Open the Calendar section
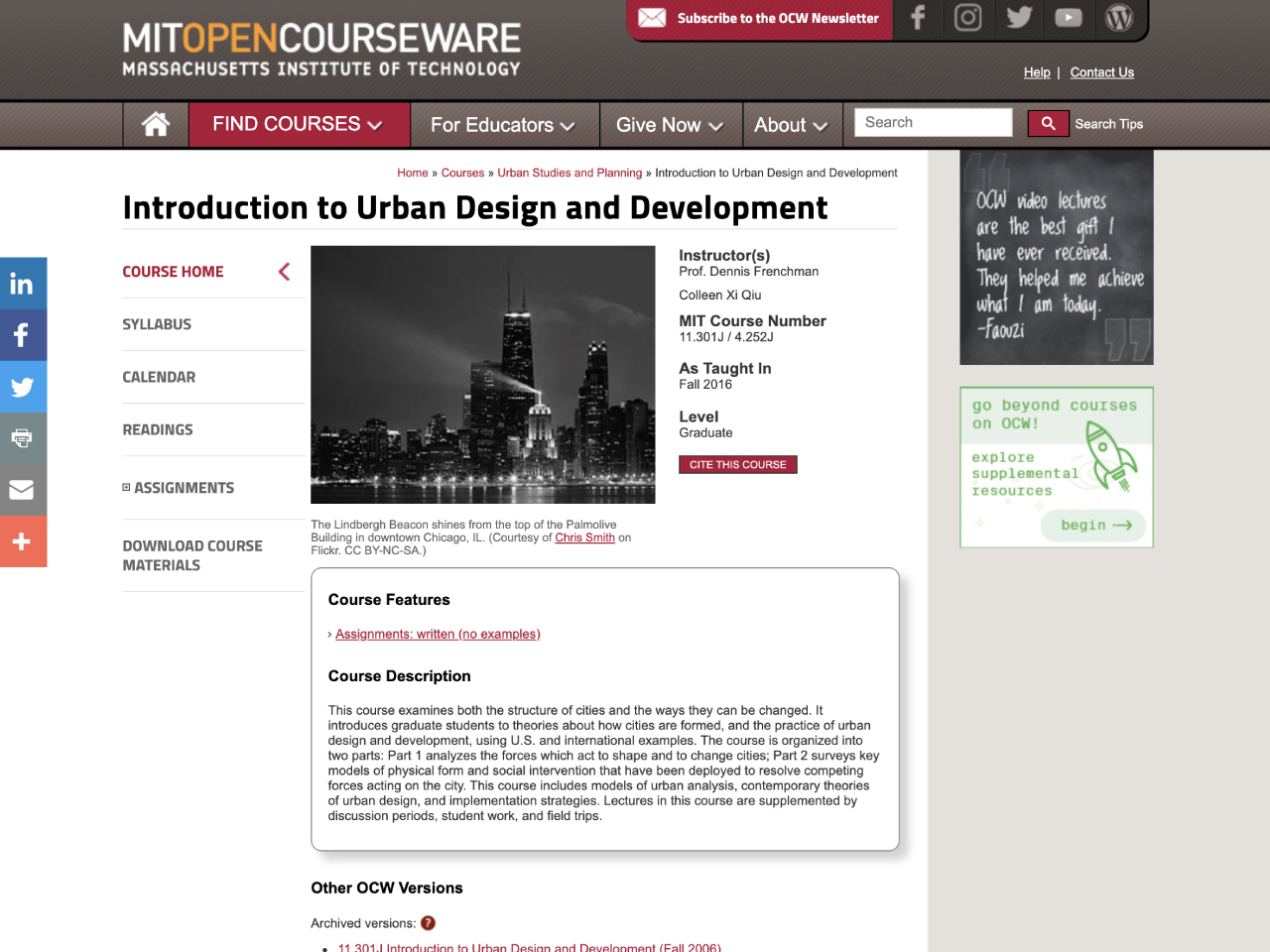Screen dimensions: 1270x952 click(x=159, y=377)
